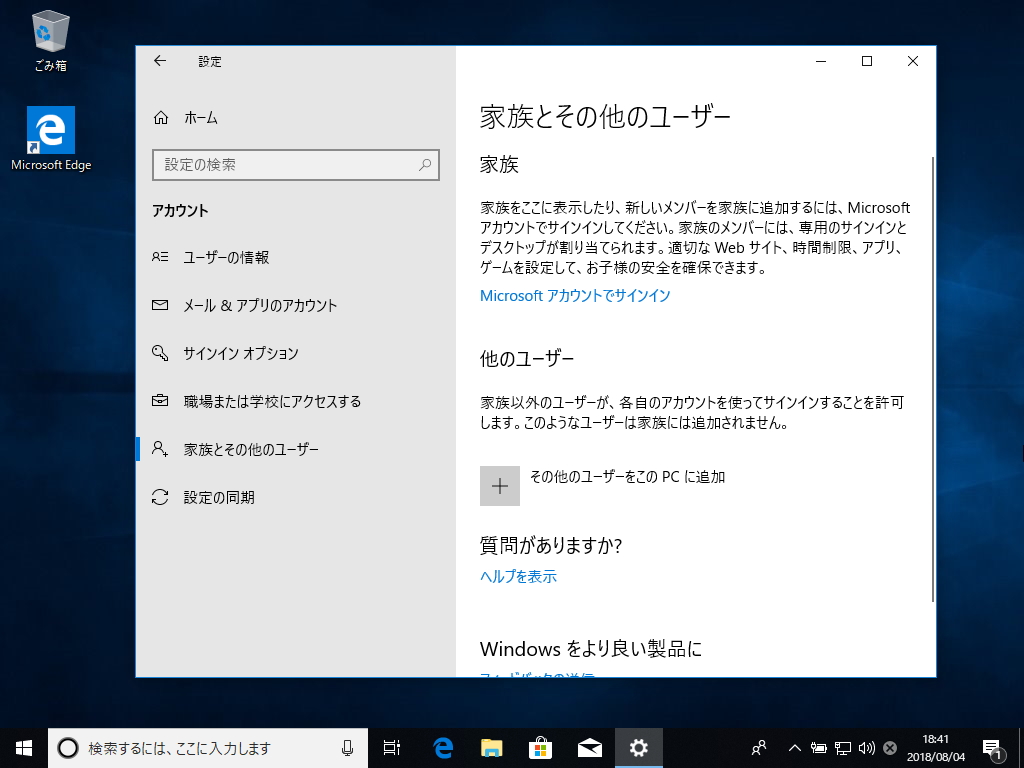Click the People icon on the taskbar
The image size is (1024, 768).
coord(758,747)
